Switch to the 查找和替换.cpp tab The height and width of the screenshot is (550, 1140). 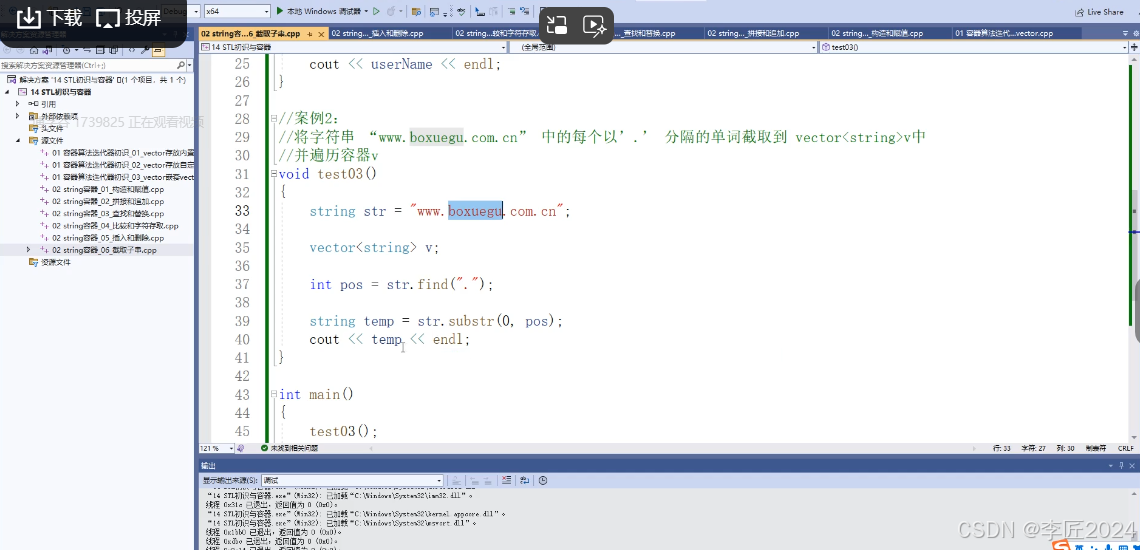[649, 33]
